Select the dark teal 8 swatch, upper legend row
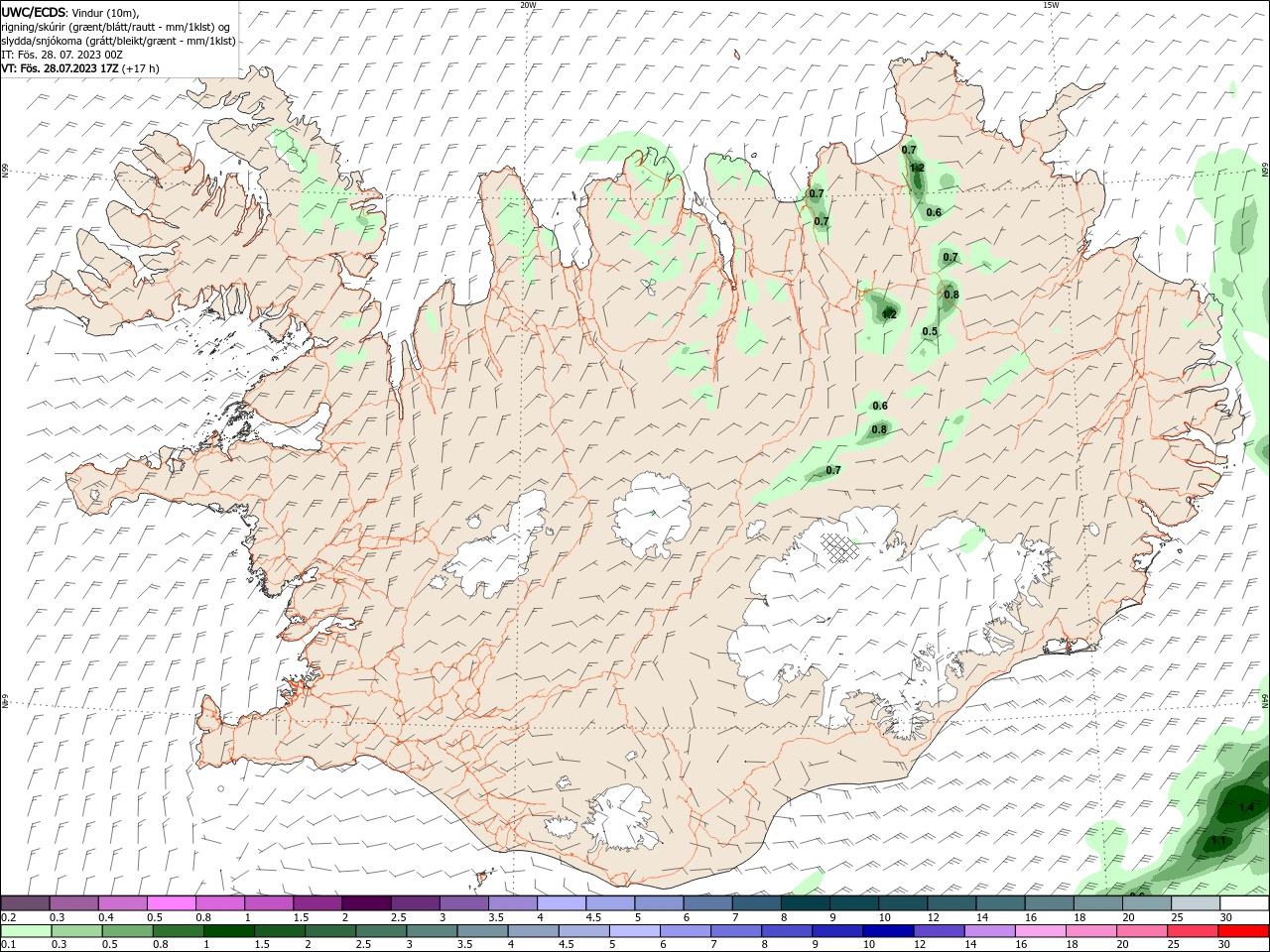Screen dimensions: 1270x952 pyautogui.click(x=805, y=903)
